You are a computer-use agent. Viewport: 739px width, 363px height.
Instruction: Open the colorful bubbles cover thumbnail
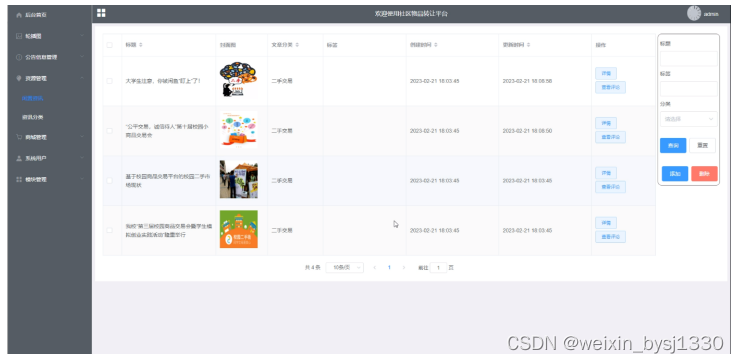(238, 130)
